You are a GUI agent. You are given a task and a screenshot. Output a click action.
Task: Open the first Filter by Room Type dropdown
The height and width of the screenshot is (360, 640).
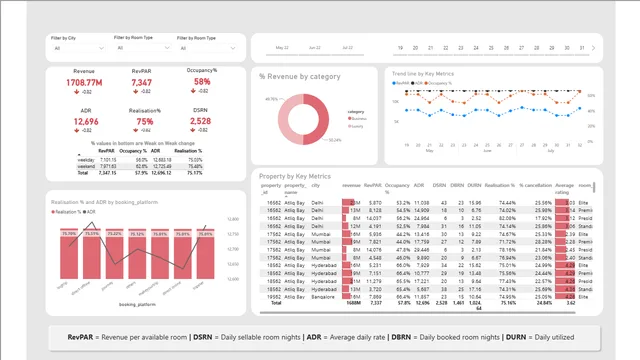143,48
